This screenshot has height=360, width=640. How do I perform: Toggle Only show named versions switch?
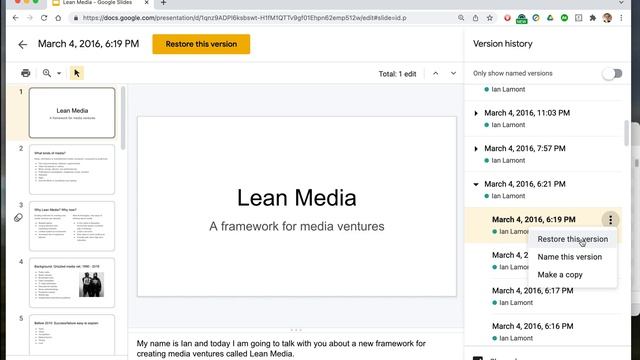click(x=612, y=73)
